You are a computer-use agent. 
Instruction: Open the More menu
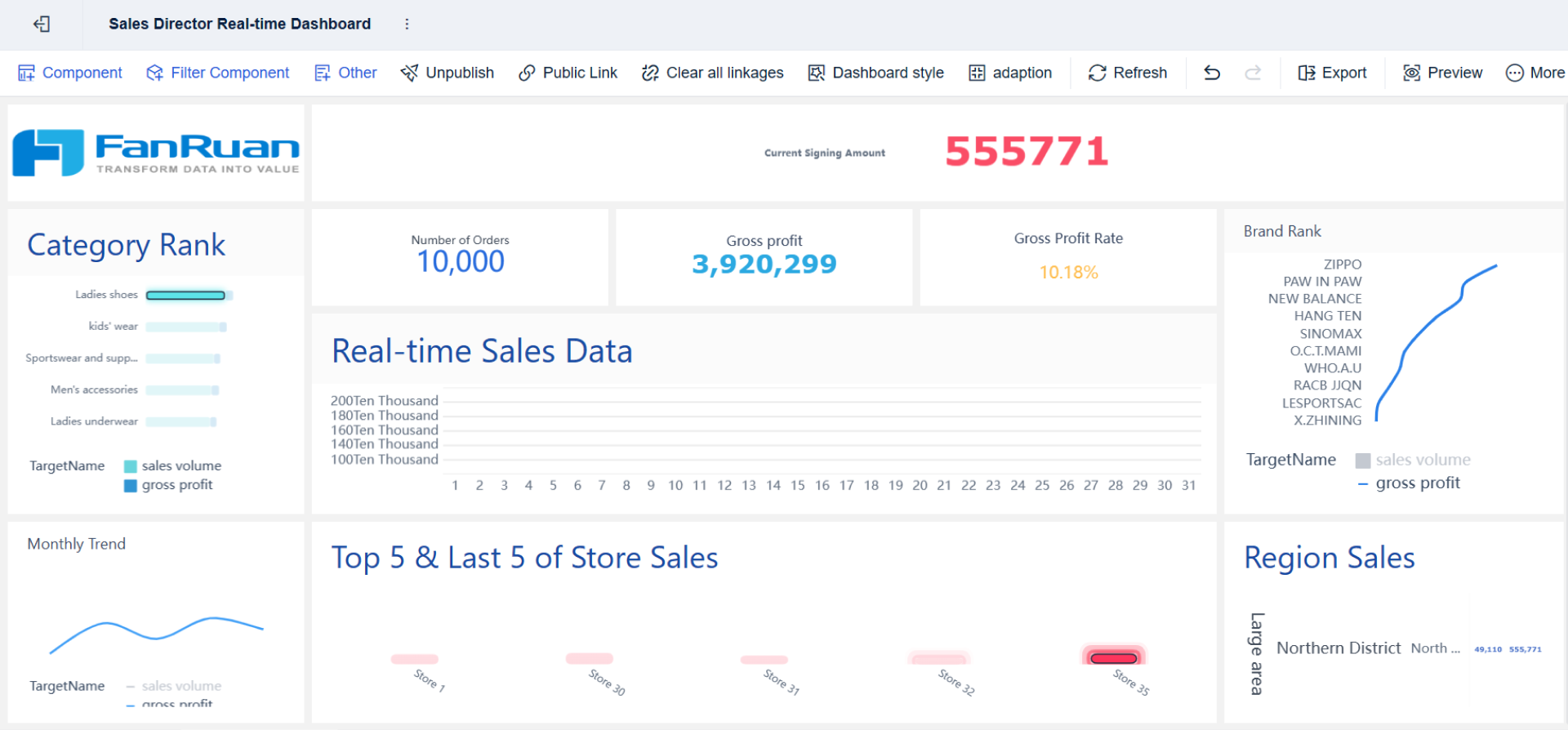(1535, 73)
